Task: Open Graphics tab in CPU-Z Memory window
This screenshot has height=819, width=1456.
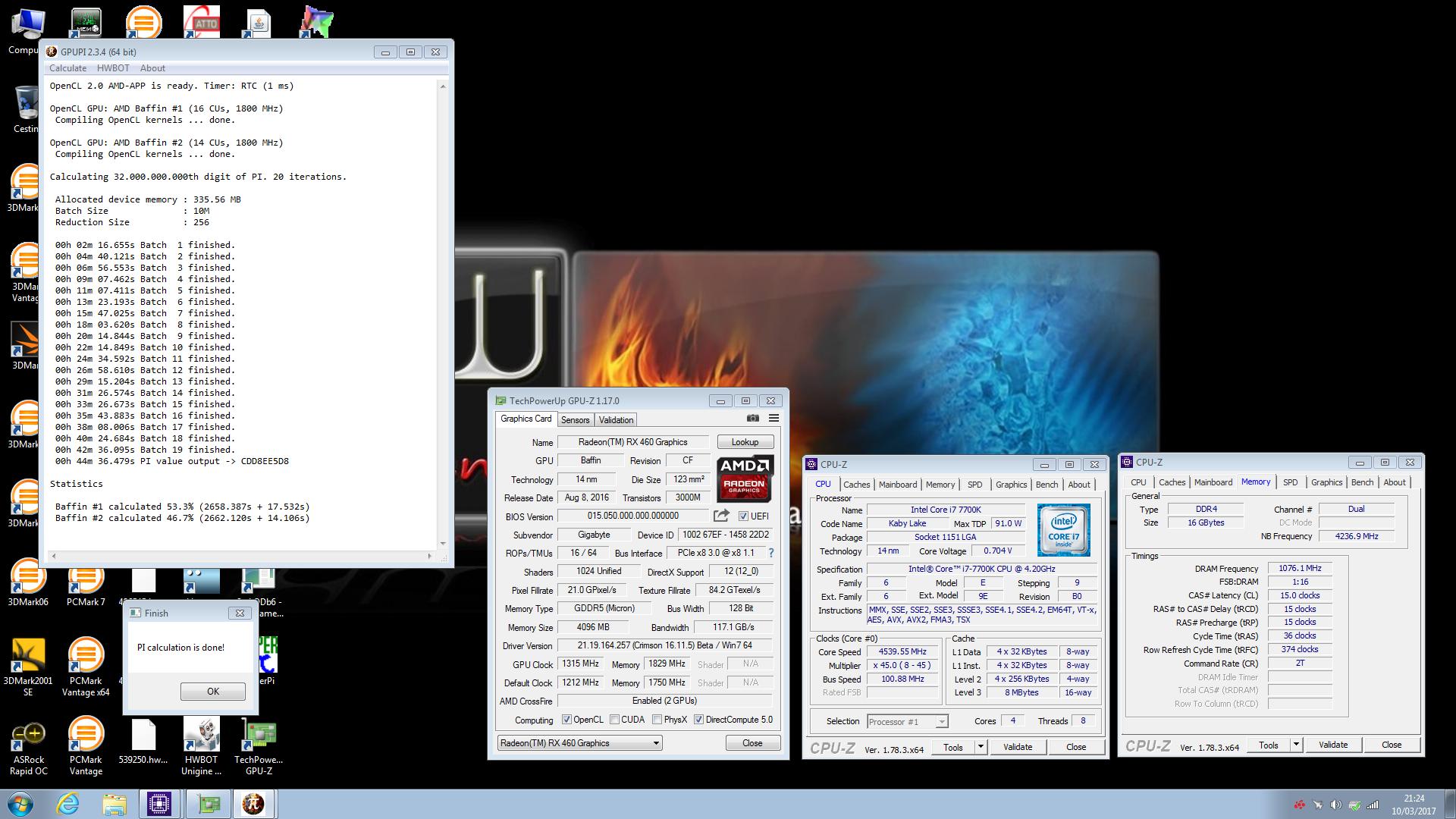Action: click(1326, 482)
